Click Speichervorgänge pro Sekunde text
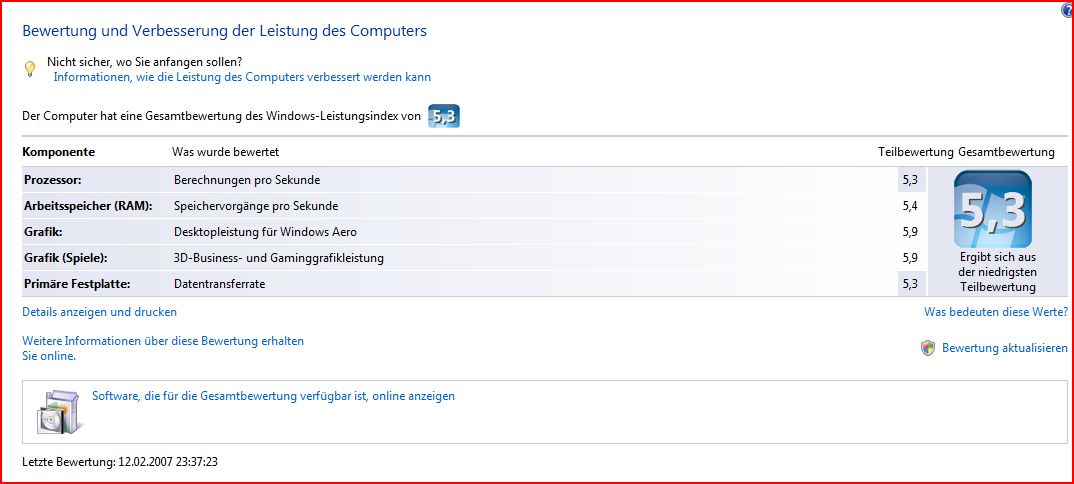The image size is (1074, 484). [256, 206]
